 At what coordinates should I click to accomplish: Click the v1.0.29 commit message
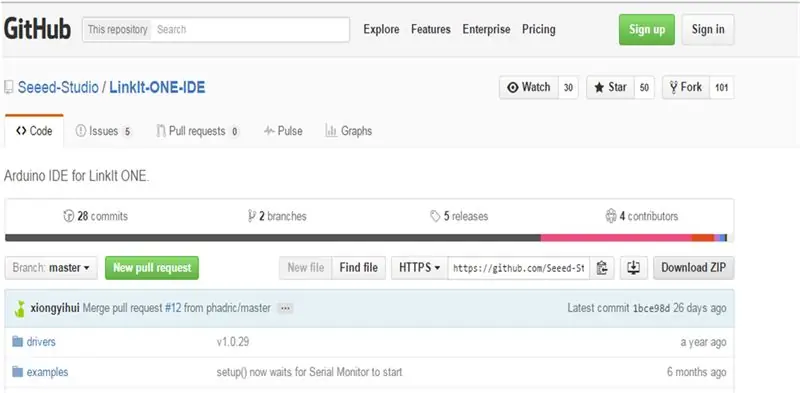[233, 342]
